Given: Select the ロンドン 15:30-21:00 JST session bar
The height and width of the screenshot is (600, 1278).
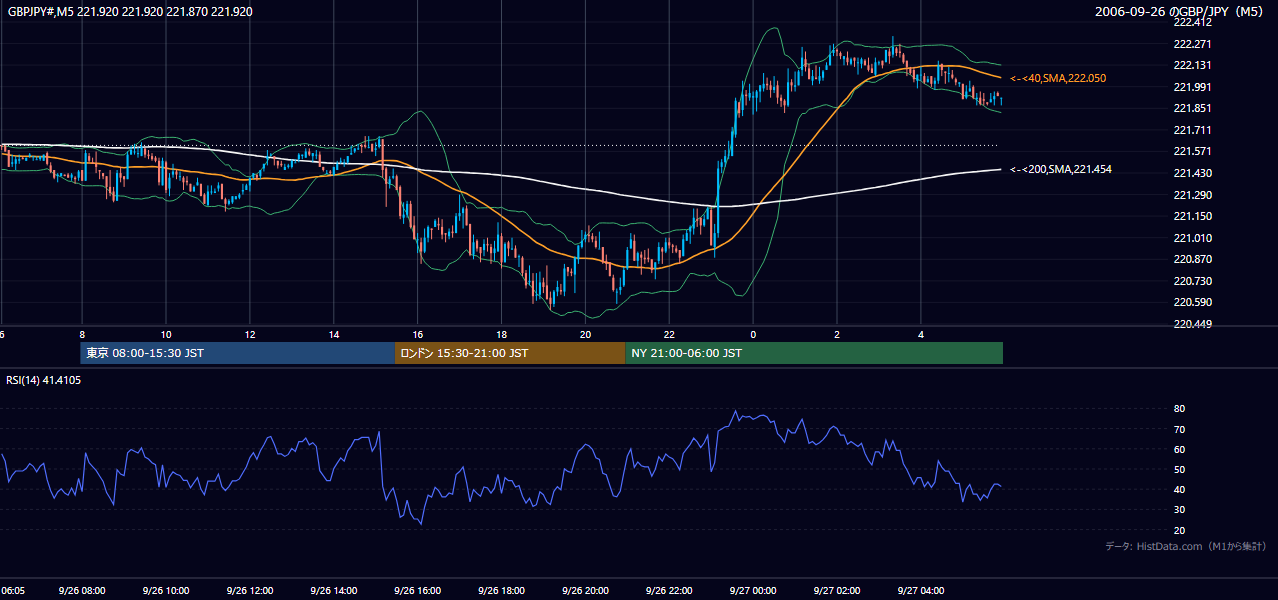Looking at the screenshot, I should pyautogui.click(x=510, y=353).
